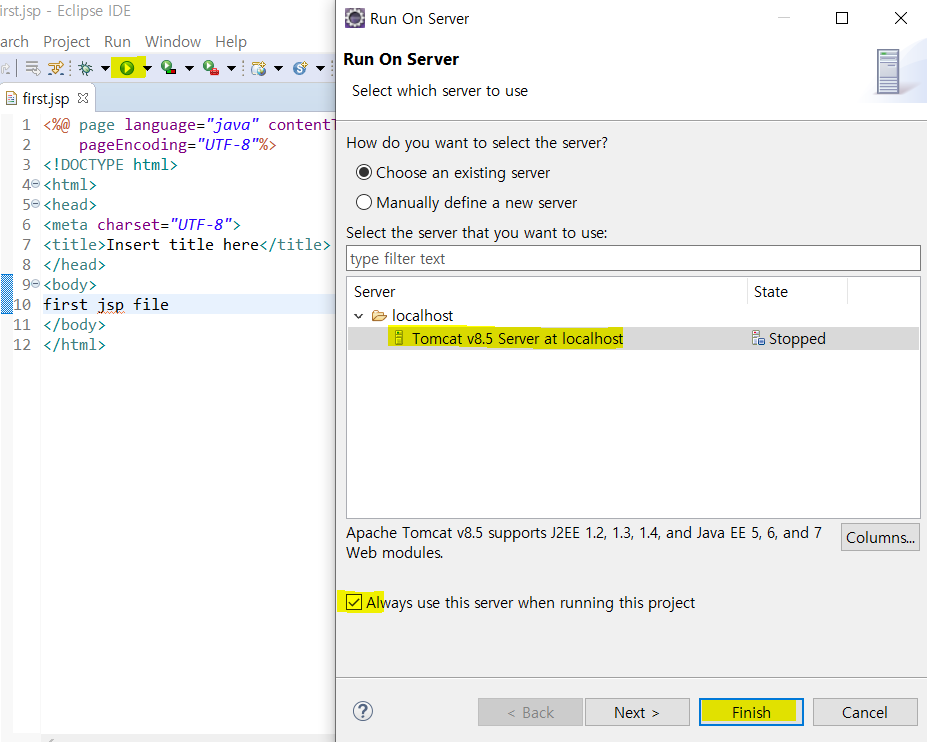Open the Coverage dropdown arrow
Screen dimensions: 927x742
pyautogui.click(x=189, y=69)
